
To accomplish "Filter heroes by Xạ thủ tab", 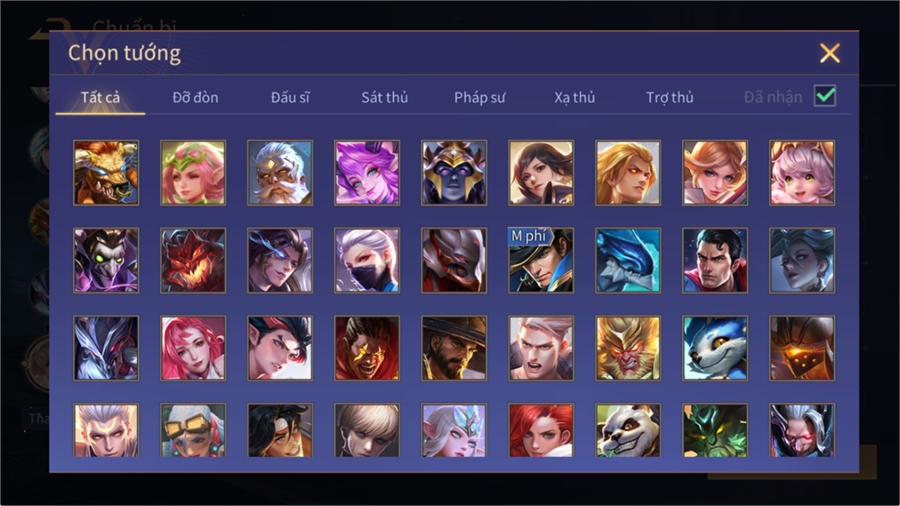I will coord(575,98).
